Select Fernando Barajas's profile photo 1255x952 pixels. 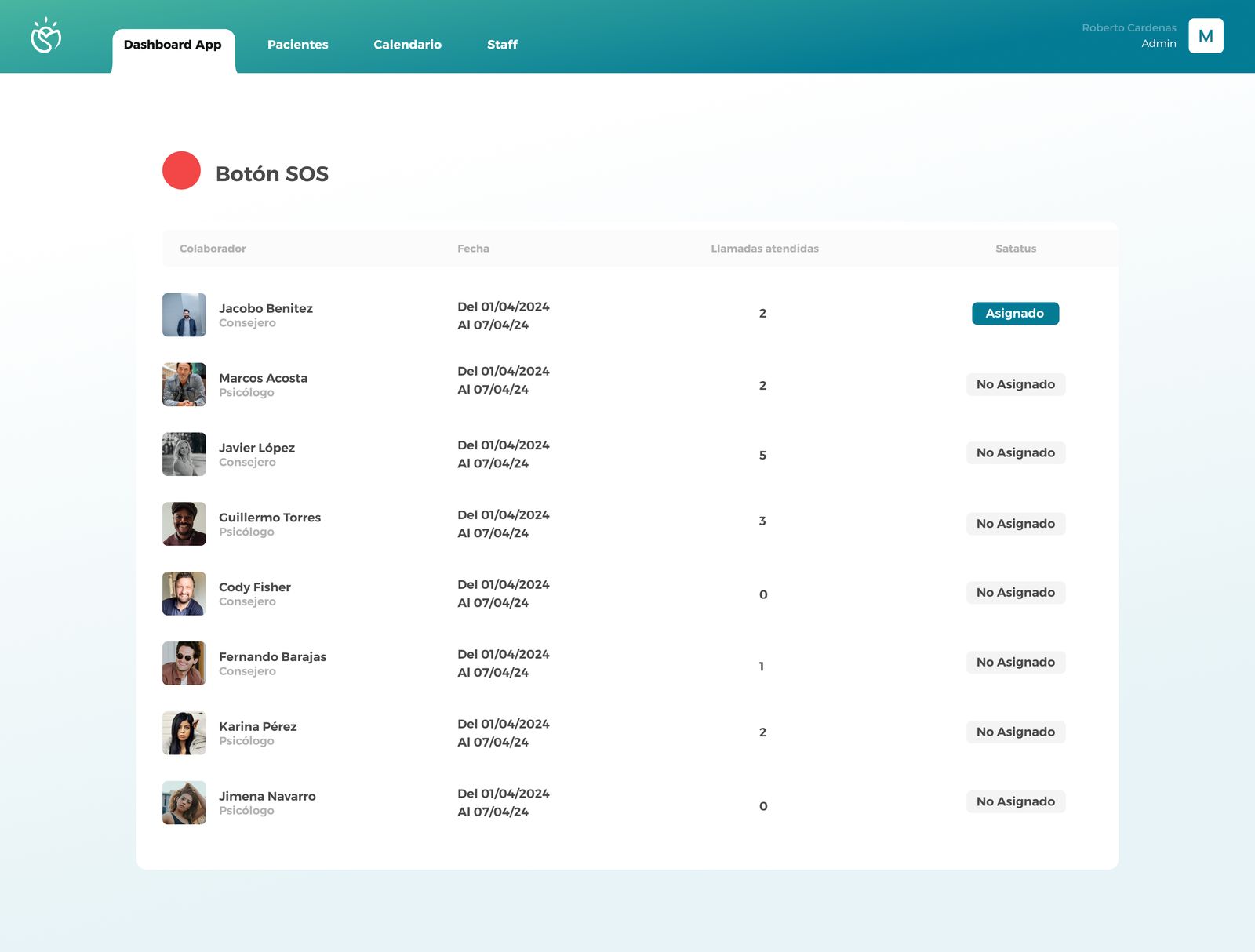point(184,663)
